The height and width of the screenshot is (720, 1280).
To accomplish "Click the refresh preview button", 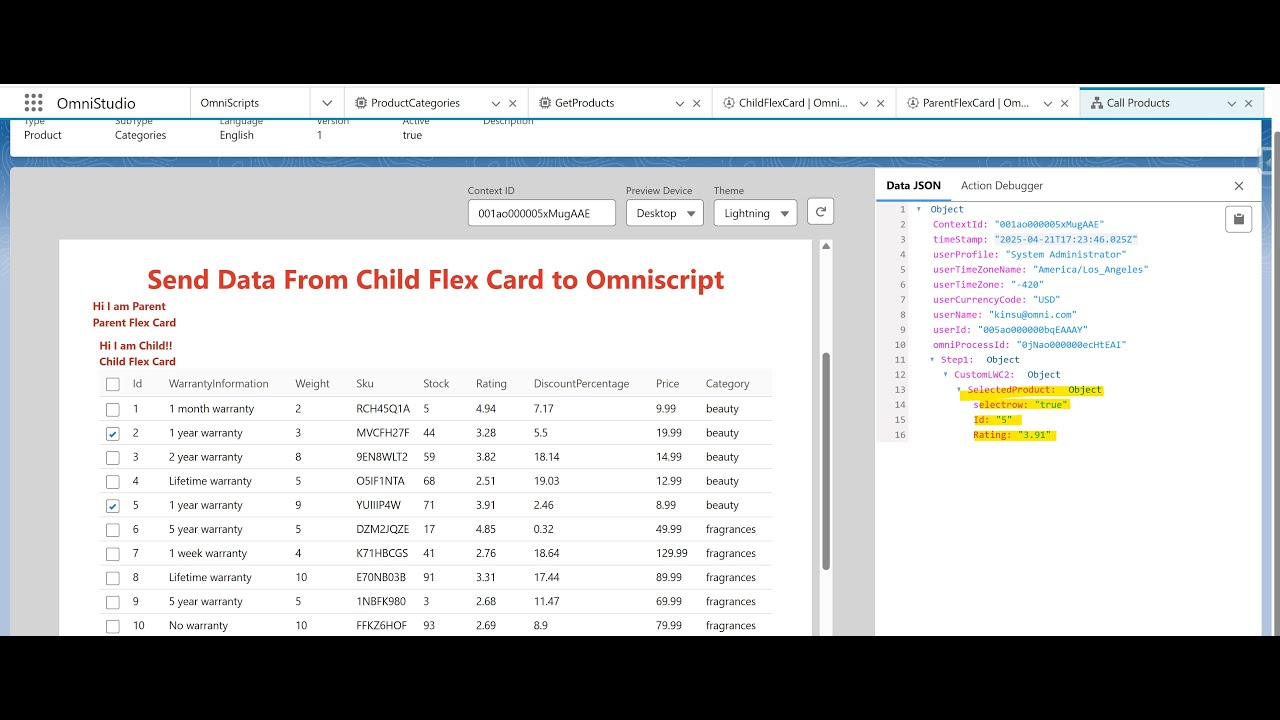I will [820, 211].
